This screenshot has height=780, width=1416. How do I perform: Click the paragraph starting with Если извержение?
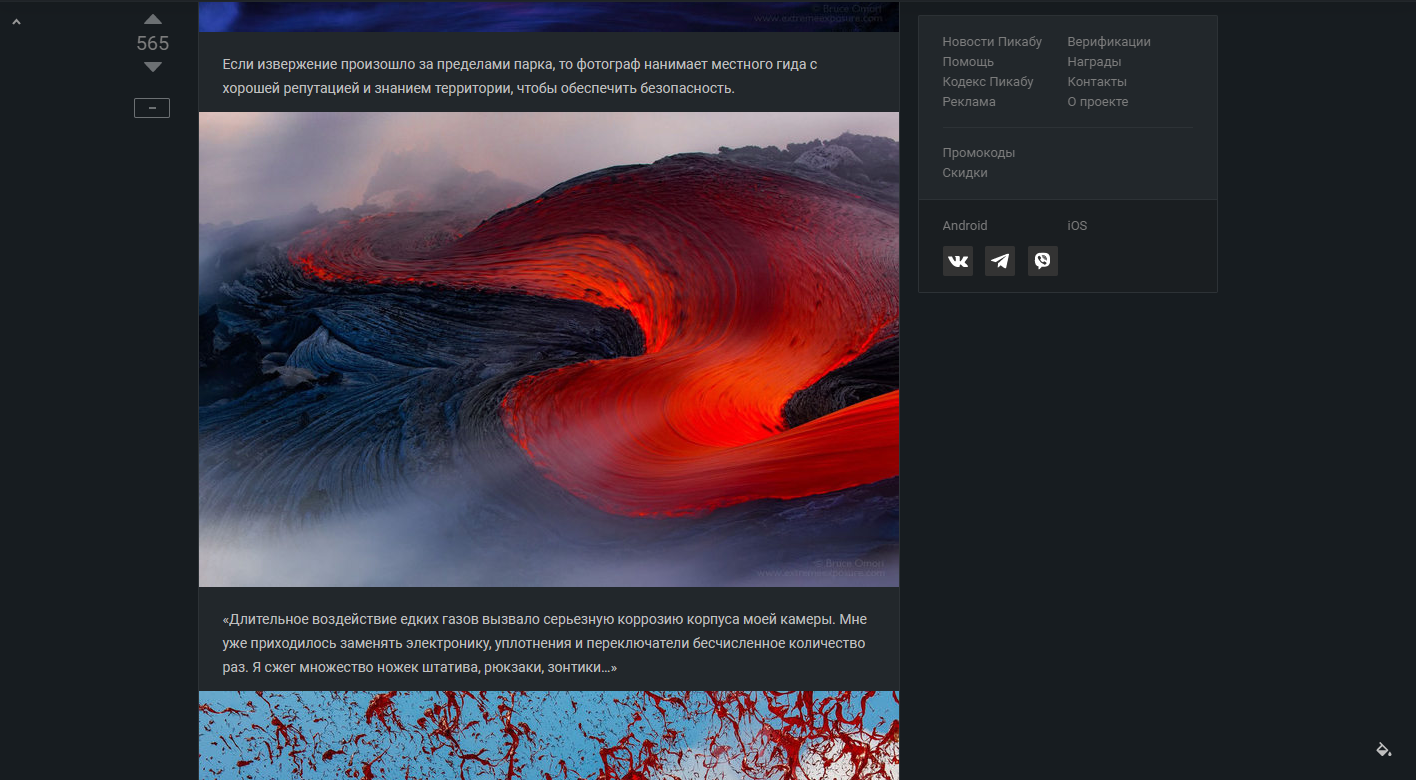pos(520,76)
